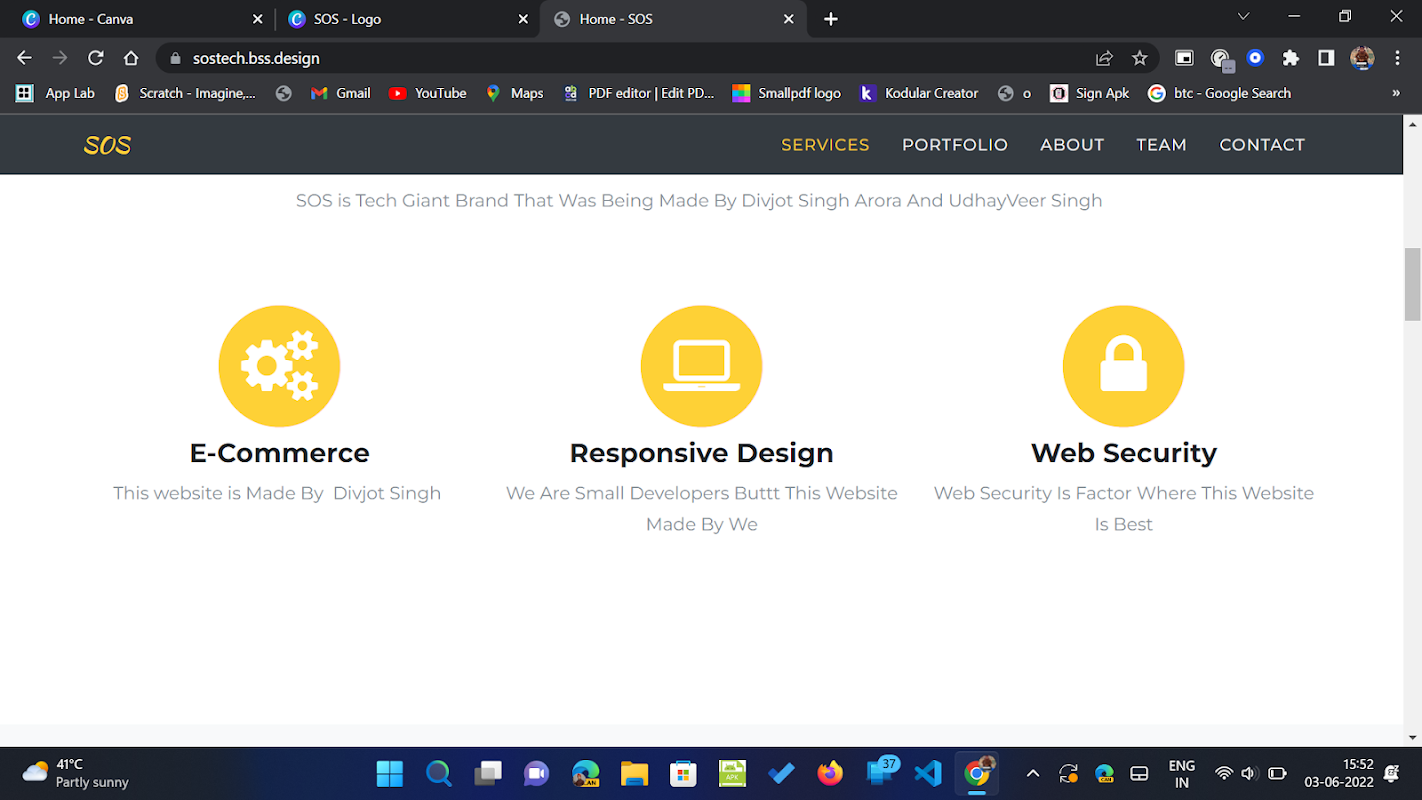Click the E-Commerce heading
The width and height of the screenshot is (1422, 800).
click(x=279, y=453)
